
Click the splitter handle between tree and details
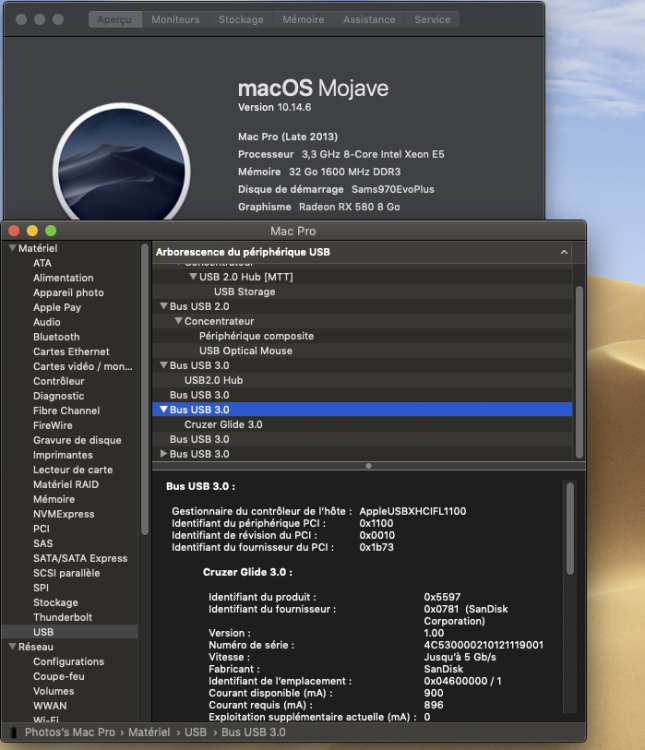click(368, 466)
